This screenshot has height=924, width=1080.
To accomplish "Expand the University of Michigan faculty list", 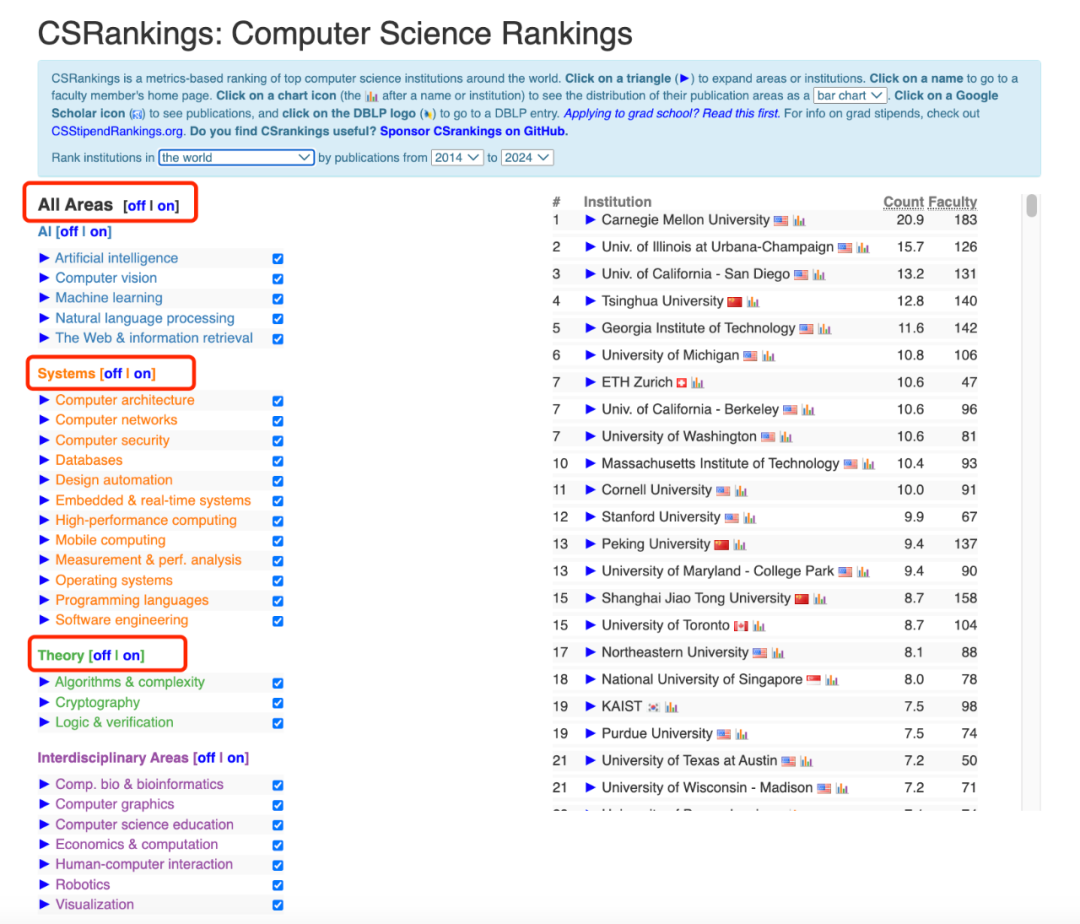I will (x=590, y=356).
